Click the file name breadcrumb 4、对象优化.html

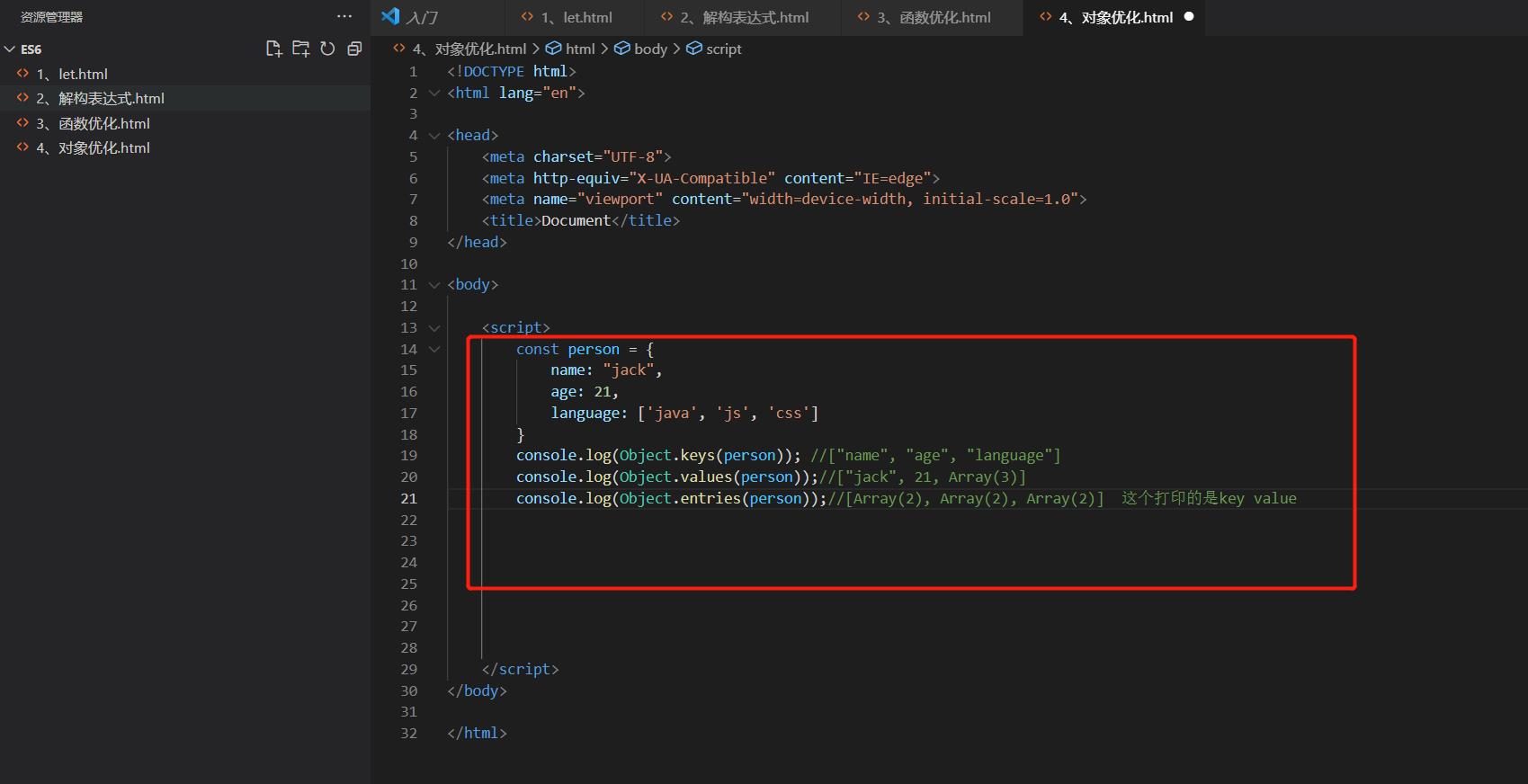click(x=469, y=49)
